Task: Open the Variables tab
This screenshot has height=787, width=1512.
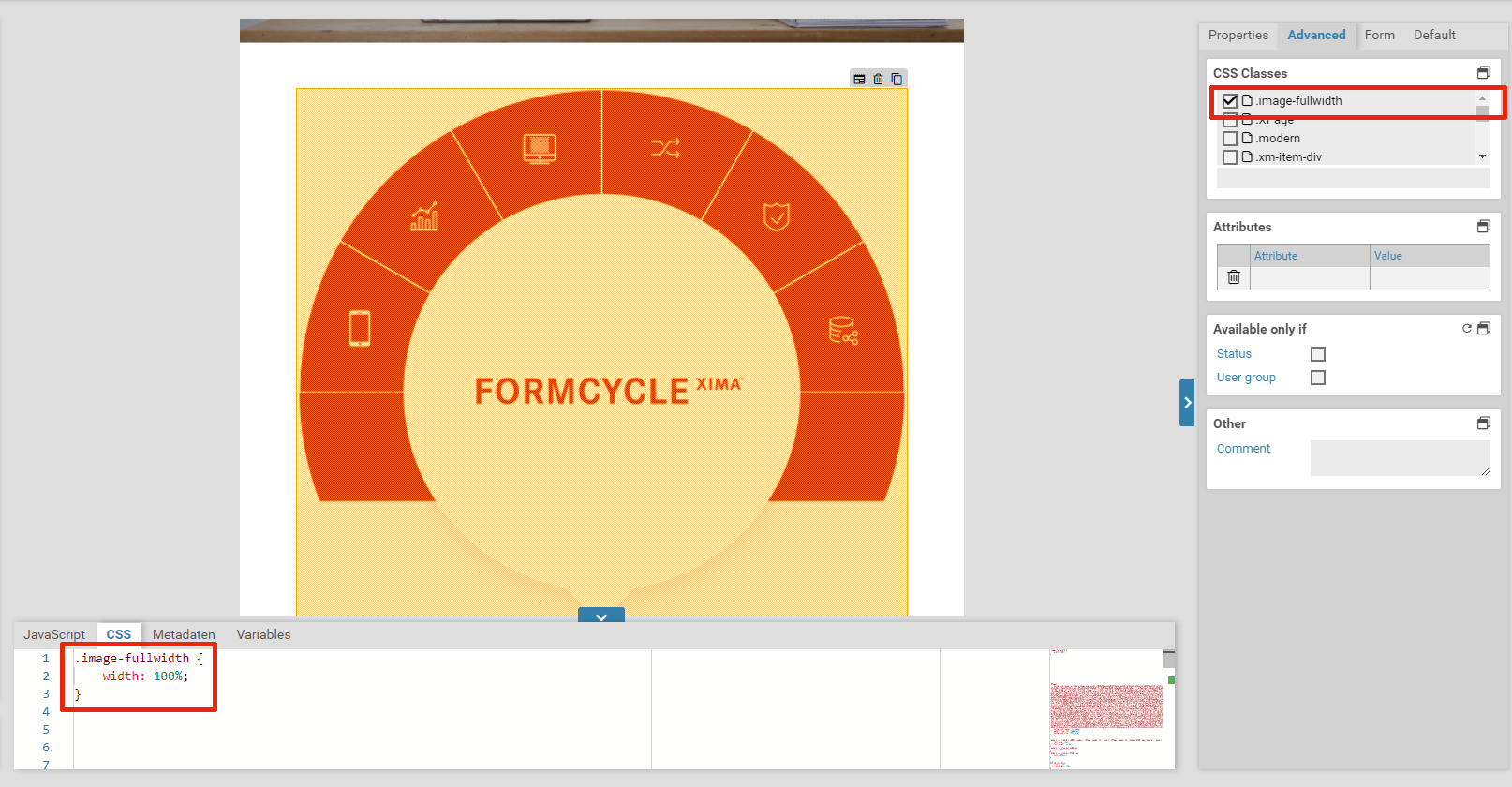Action: tap(263, 634)
